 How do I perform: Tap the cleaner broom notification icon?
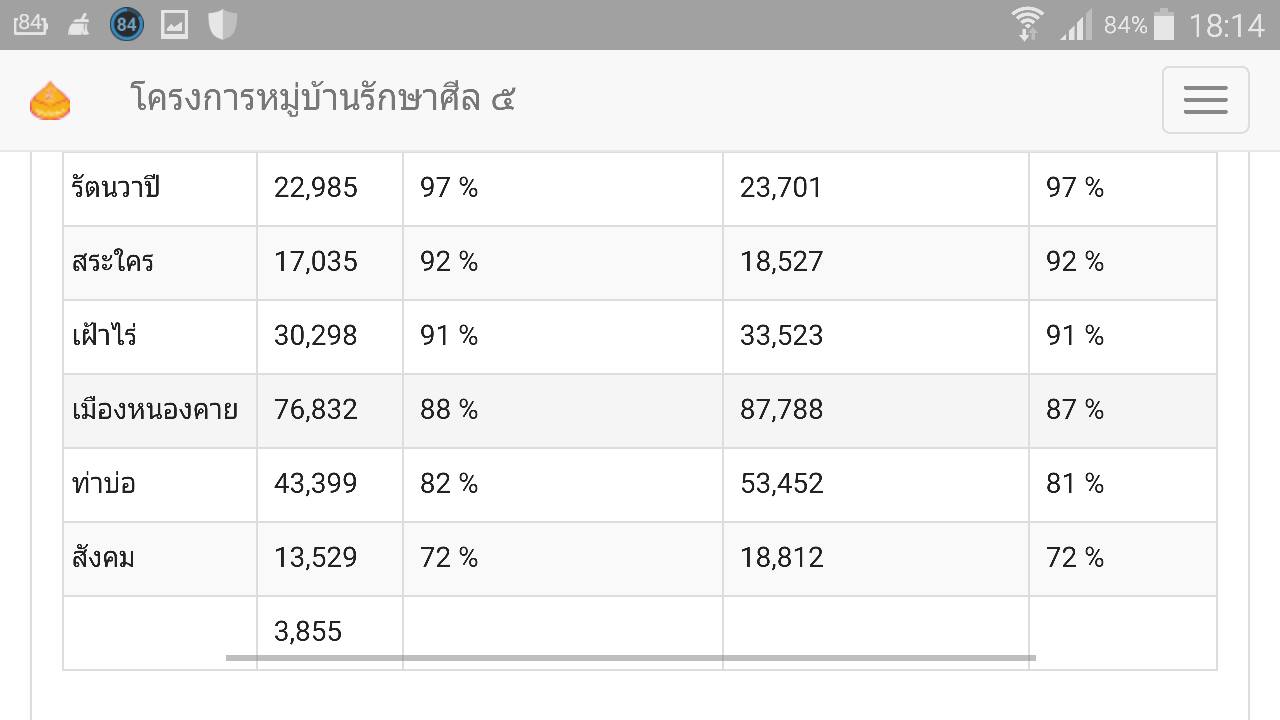[79, 25]
